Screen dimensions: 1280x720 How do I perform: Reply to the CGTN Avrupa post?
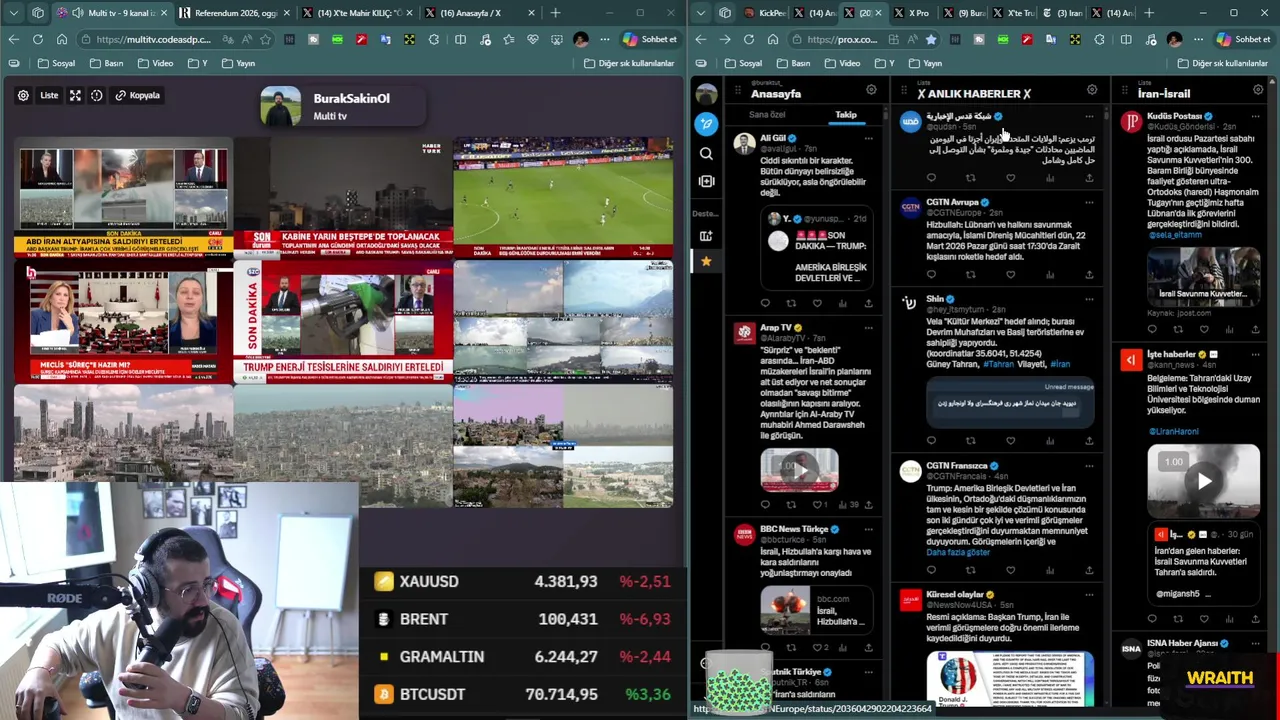[x=931, y=274]
